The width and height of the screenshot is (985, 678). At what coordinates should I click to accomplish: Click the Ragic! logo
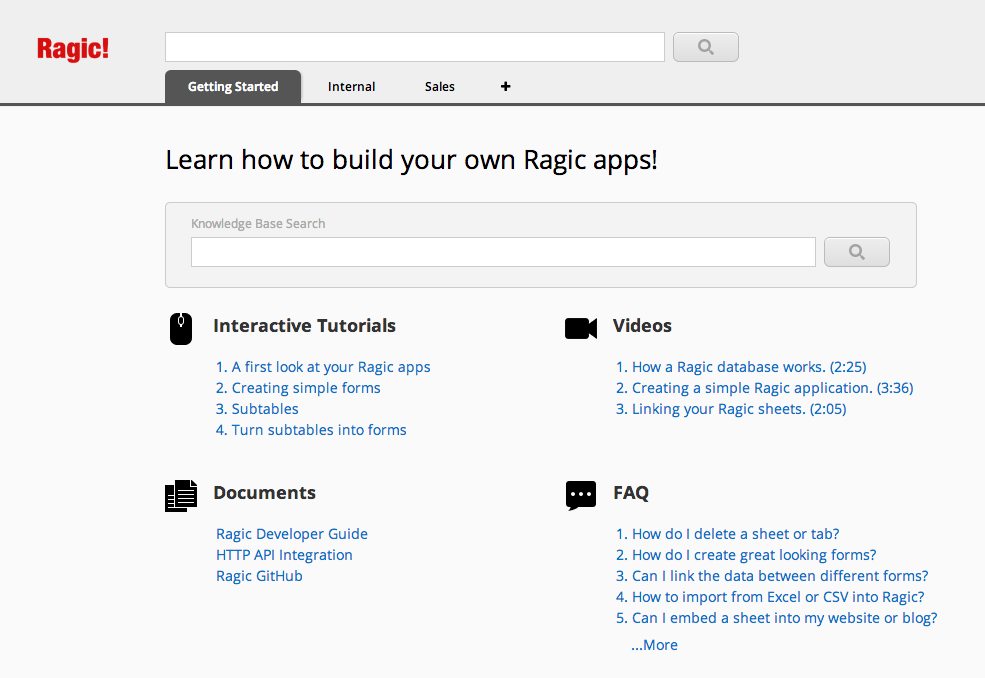click(73, 48)
